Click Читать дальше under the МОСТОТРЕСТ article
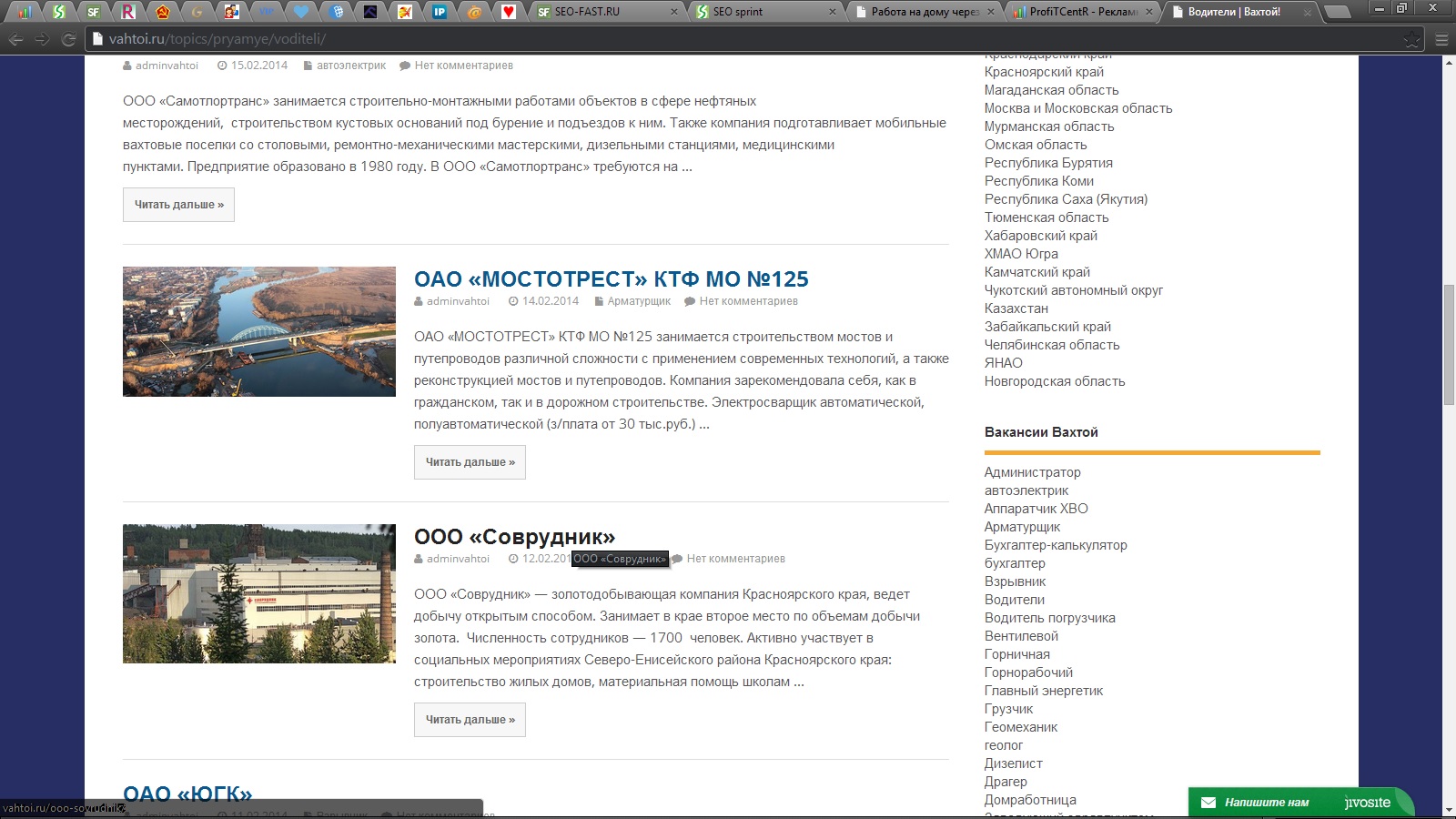Viewport: 1456px width, 819px height. pos(470,462)
